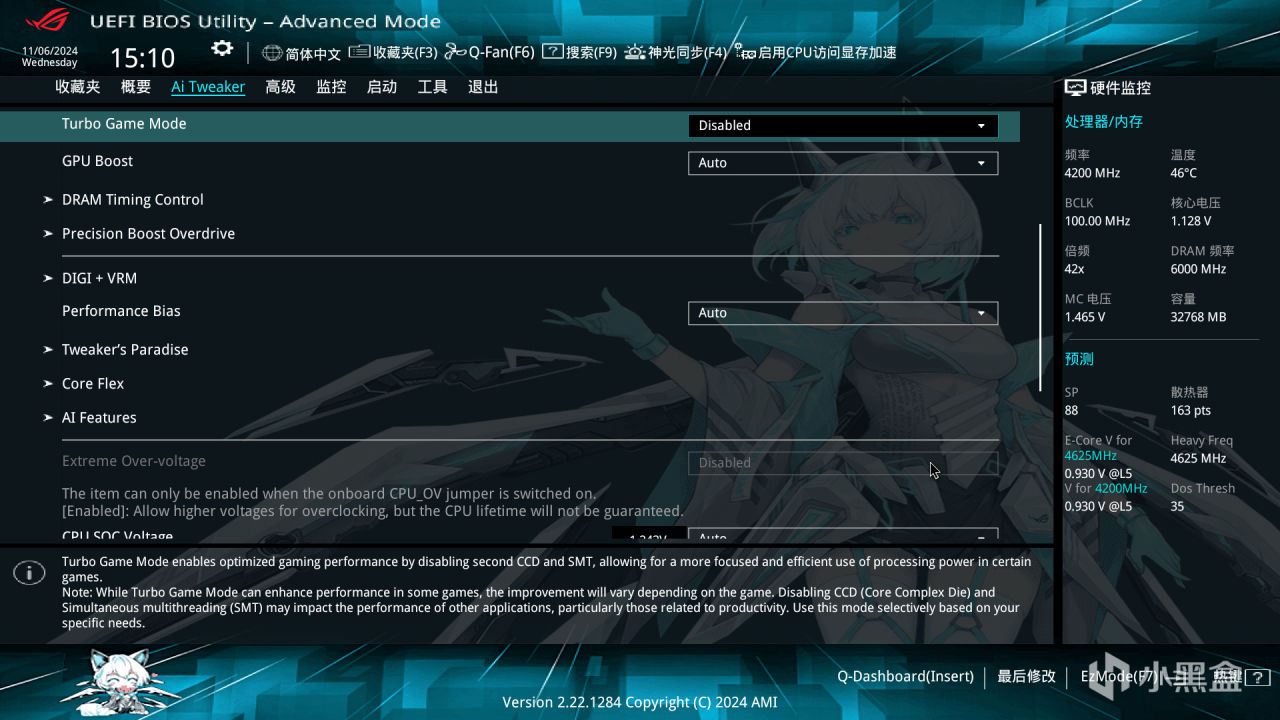Select the Turbo Game Mode label
This screenshot has width=1280, height=720.
[124, 124]
